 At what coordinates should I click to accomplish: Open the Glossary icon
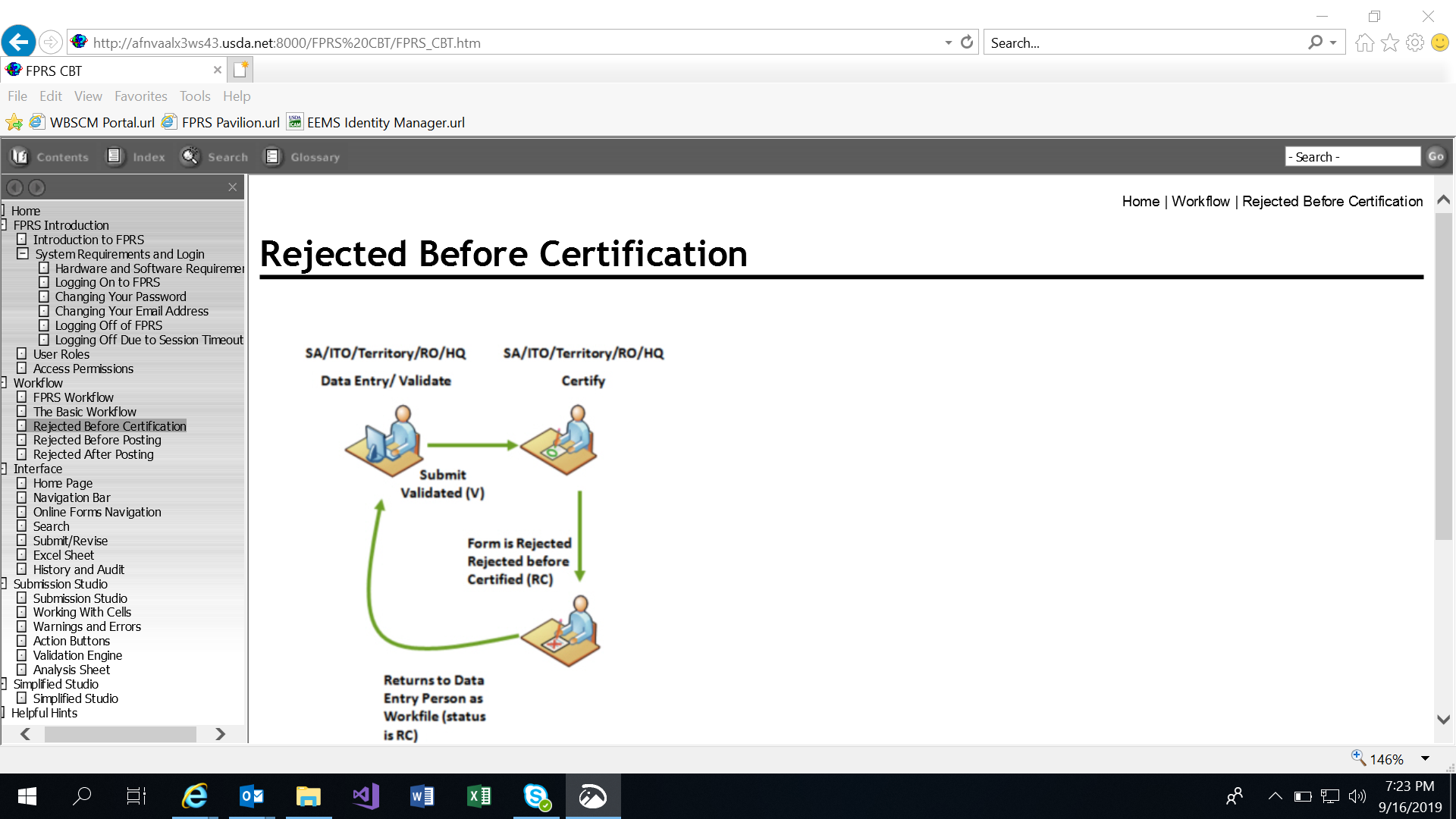[272, 156]
